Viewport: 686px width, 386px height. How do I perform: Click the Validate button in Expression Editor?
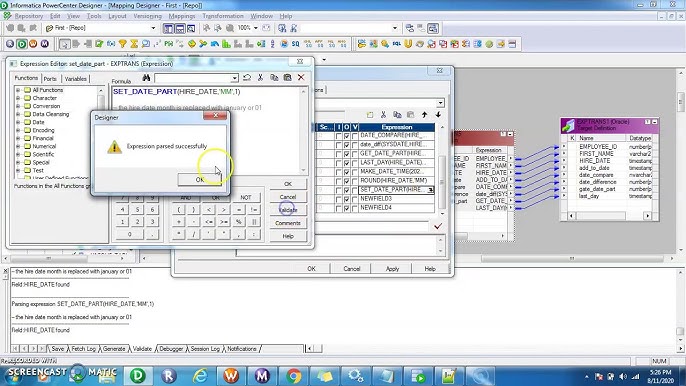pyautogui.click(x=288, y=210)
